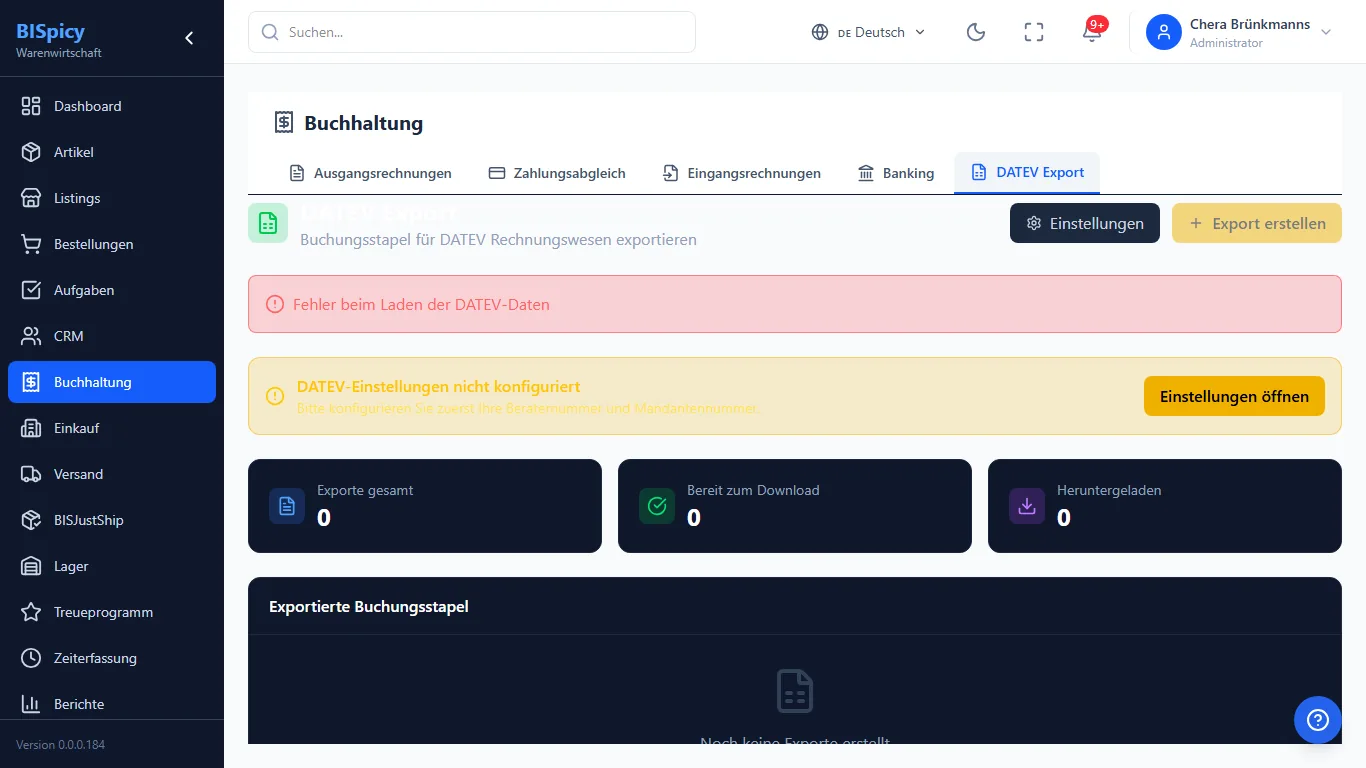Select the DATEV Export tab
1366x768 pixels.
tap(1027, 173)
